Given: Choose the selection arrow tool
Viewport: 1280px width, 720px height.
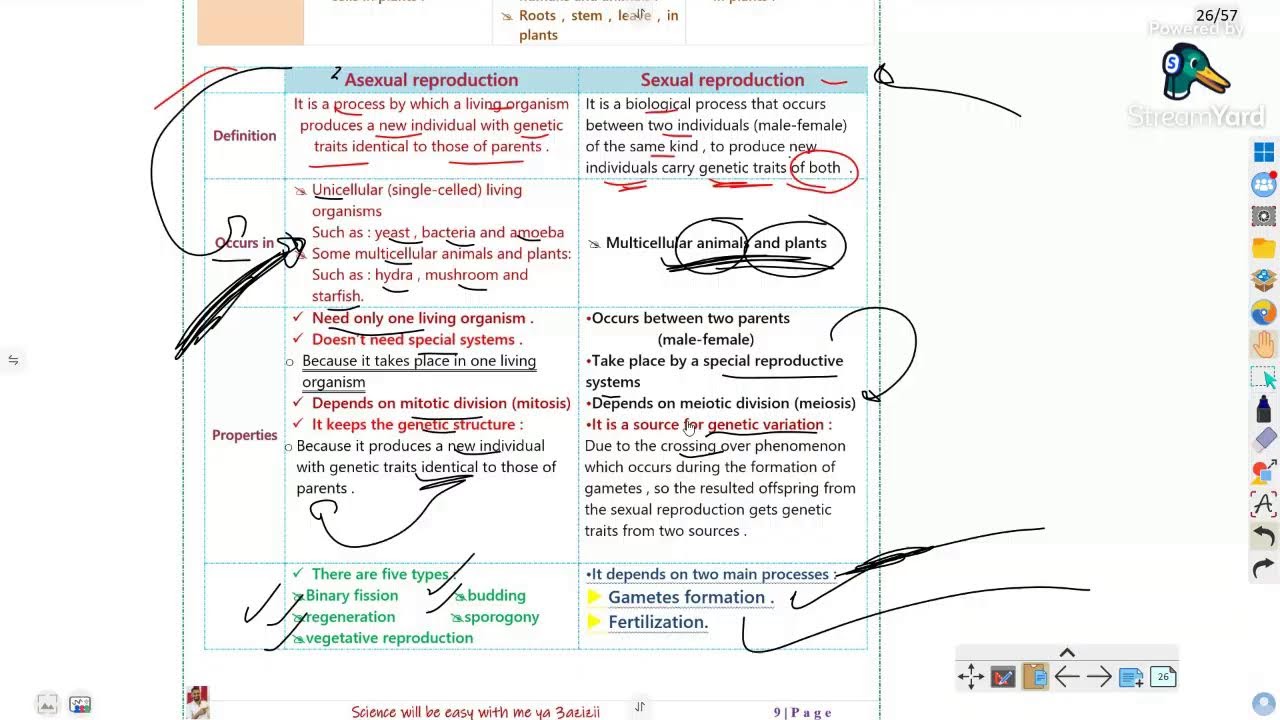Looking at the screenshot, I should click(1264, 378).
